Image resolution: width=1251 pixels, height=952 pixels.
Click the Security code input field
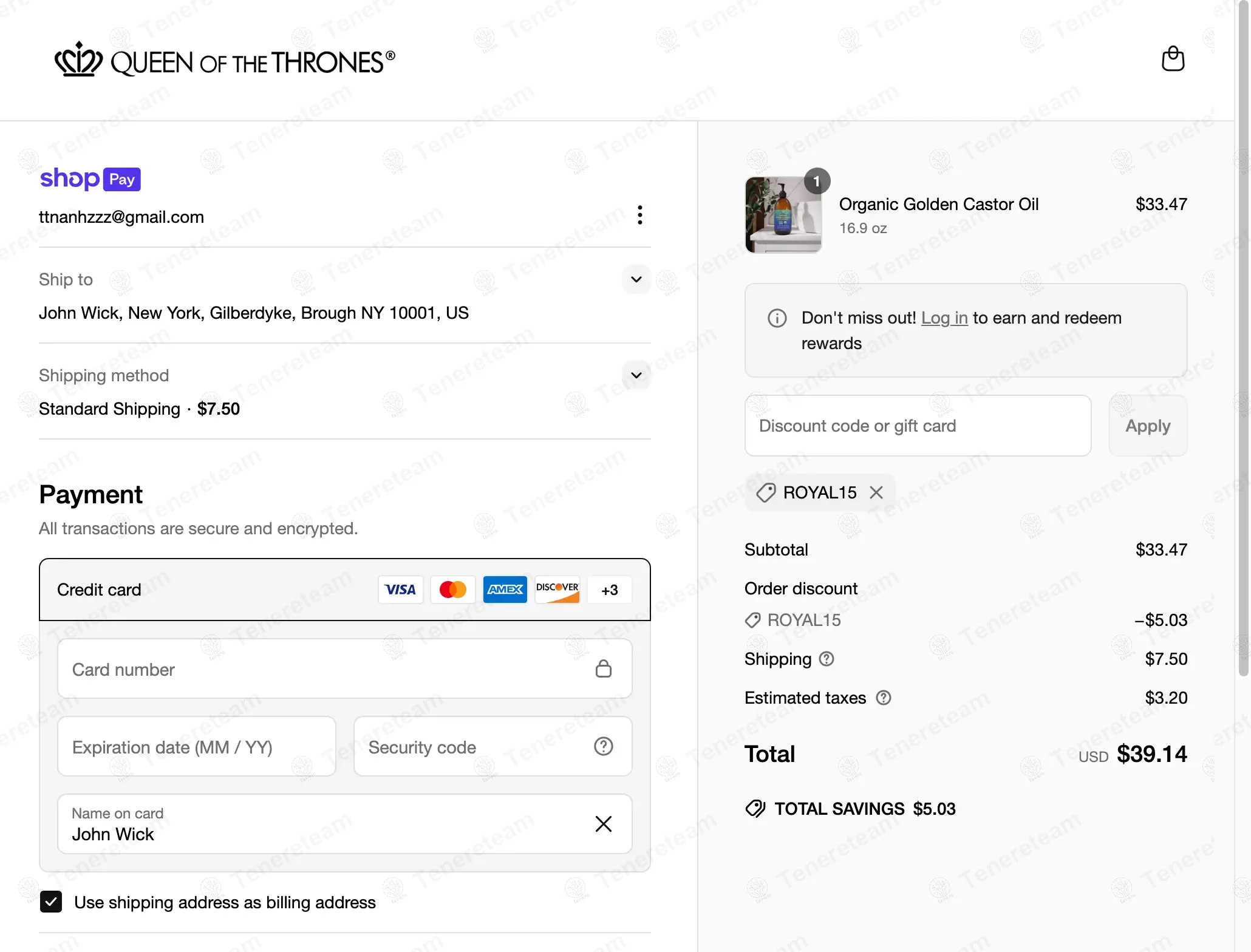click(474, 747)
